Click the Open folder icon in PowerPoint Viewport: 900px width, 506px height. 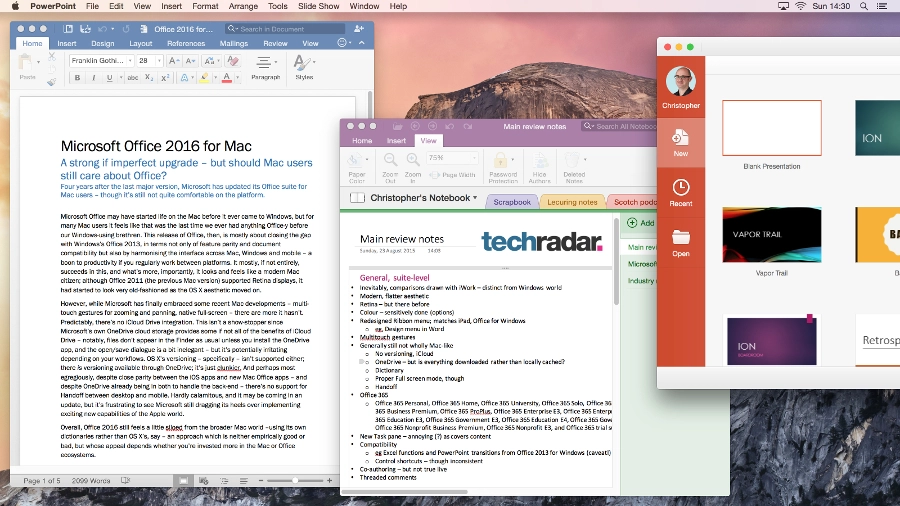[681, 243]
